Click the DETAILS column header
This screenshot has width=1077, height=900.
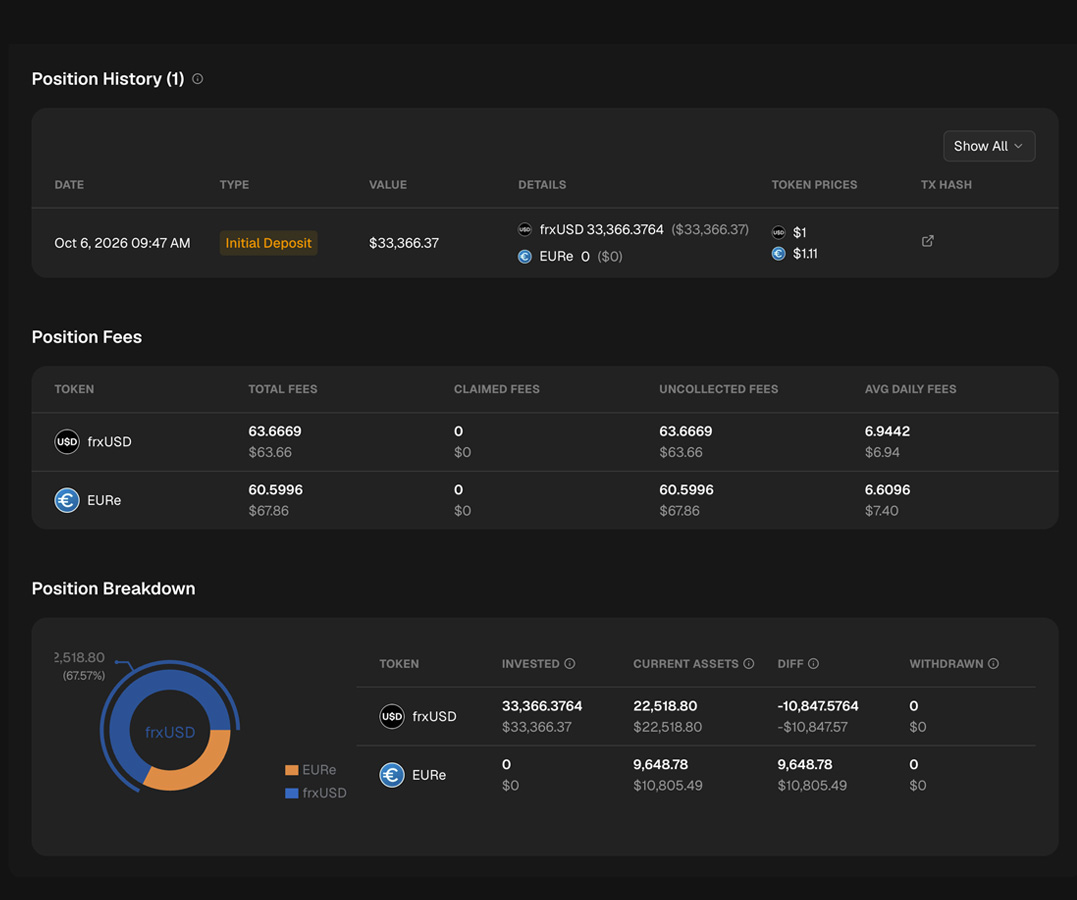542,185
